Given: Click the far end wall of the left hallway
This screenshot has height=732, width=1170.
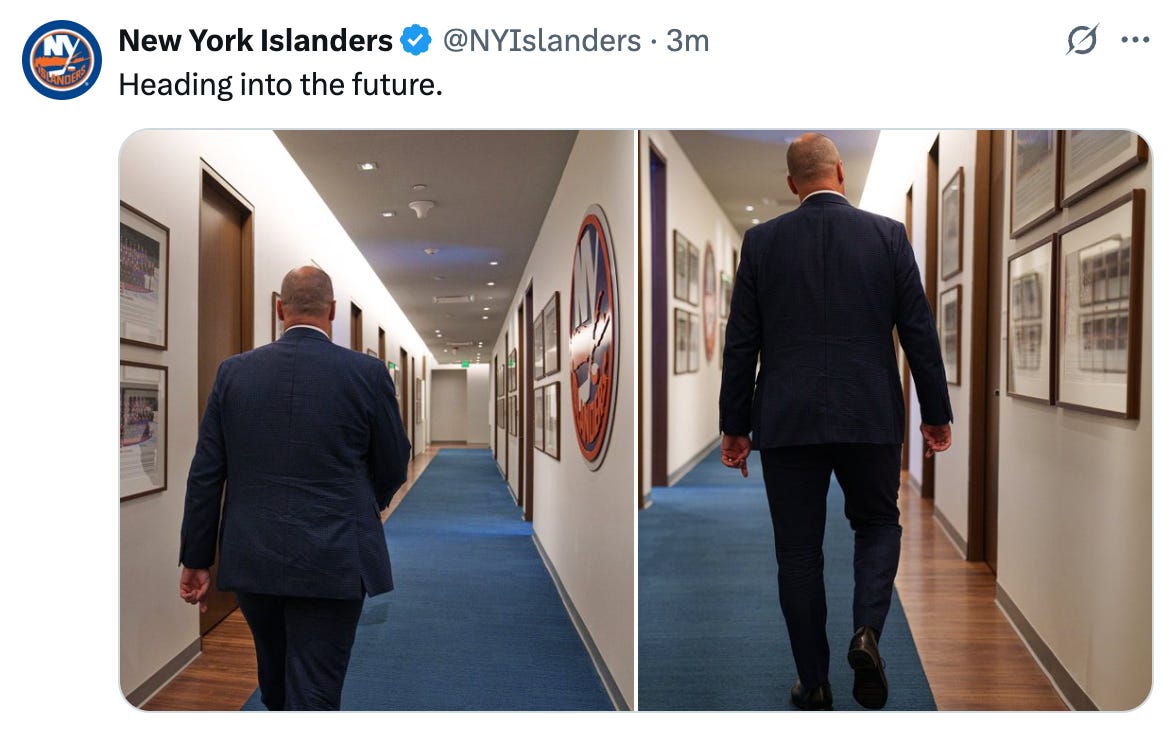Looking at the screenshot, I should click(x=449, y=405).
